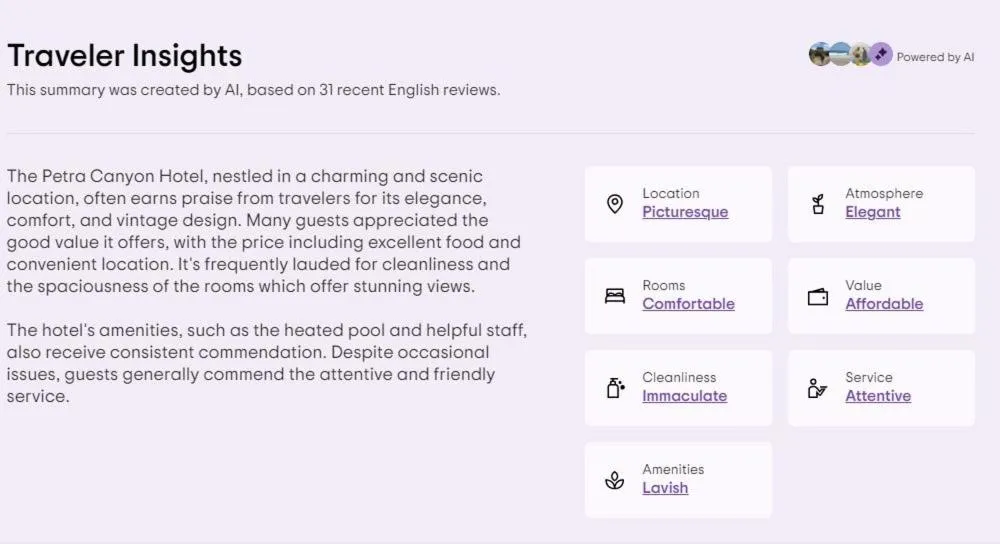This screenshot has height=544, width=1000.
Task: Click the atmosphere plant icon
Action: [818, 204]
